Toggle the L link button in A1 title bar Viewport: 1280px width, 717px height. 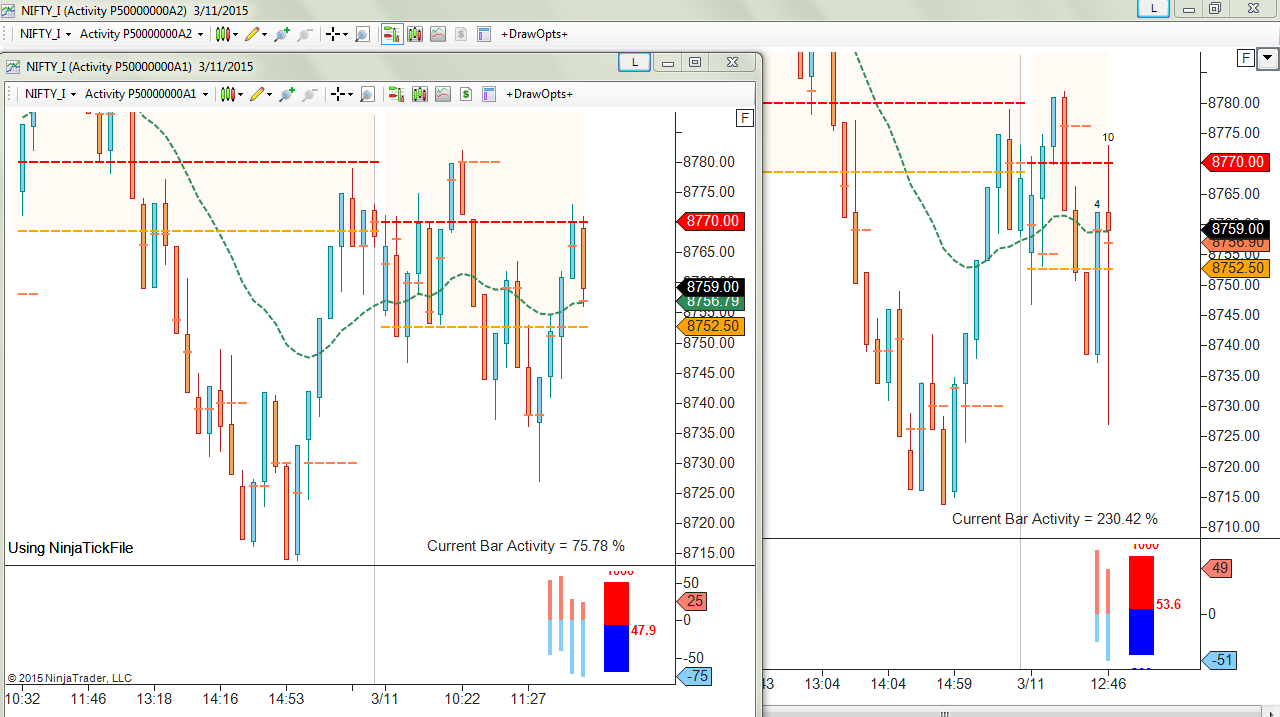[x=634, y=62]
